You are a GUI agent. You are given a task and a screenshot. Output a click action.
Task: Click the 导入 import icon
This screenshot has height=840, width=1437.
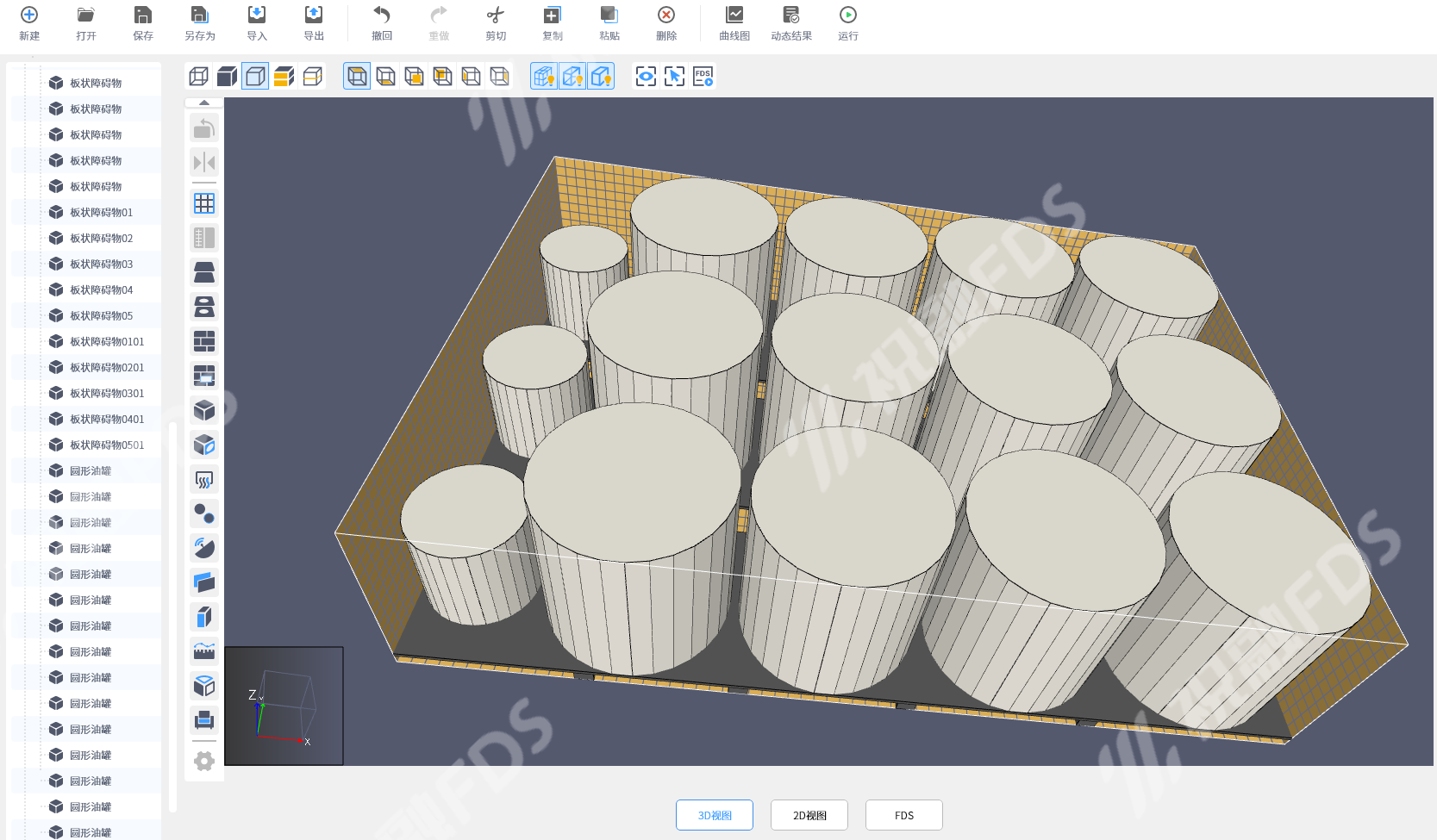257,23
